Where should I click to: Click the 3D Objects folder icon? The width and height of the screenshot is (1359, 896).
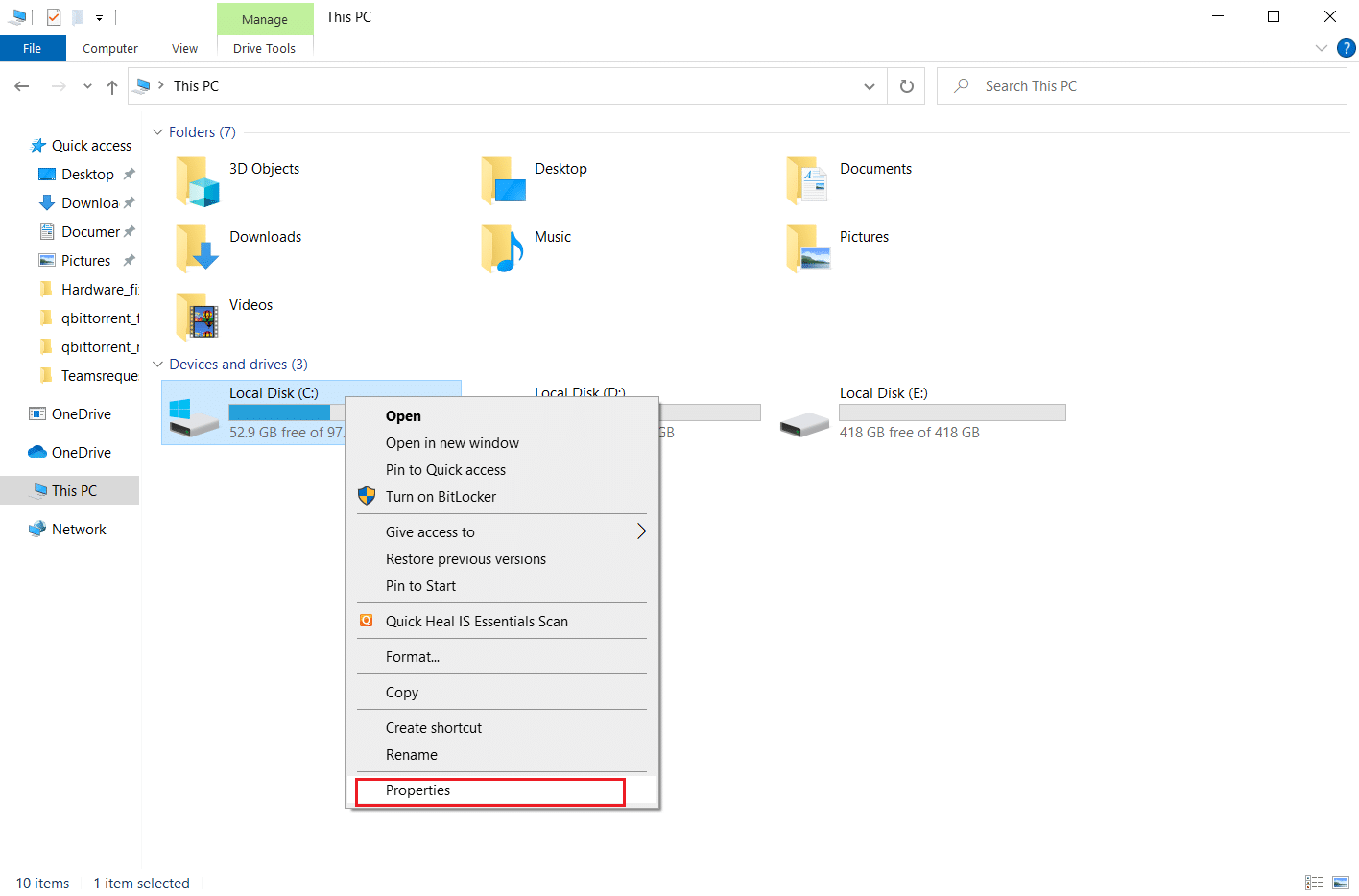(x=198, y=181)
